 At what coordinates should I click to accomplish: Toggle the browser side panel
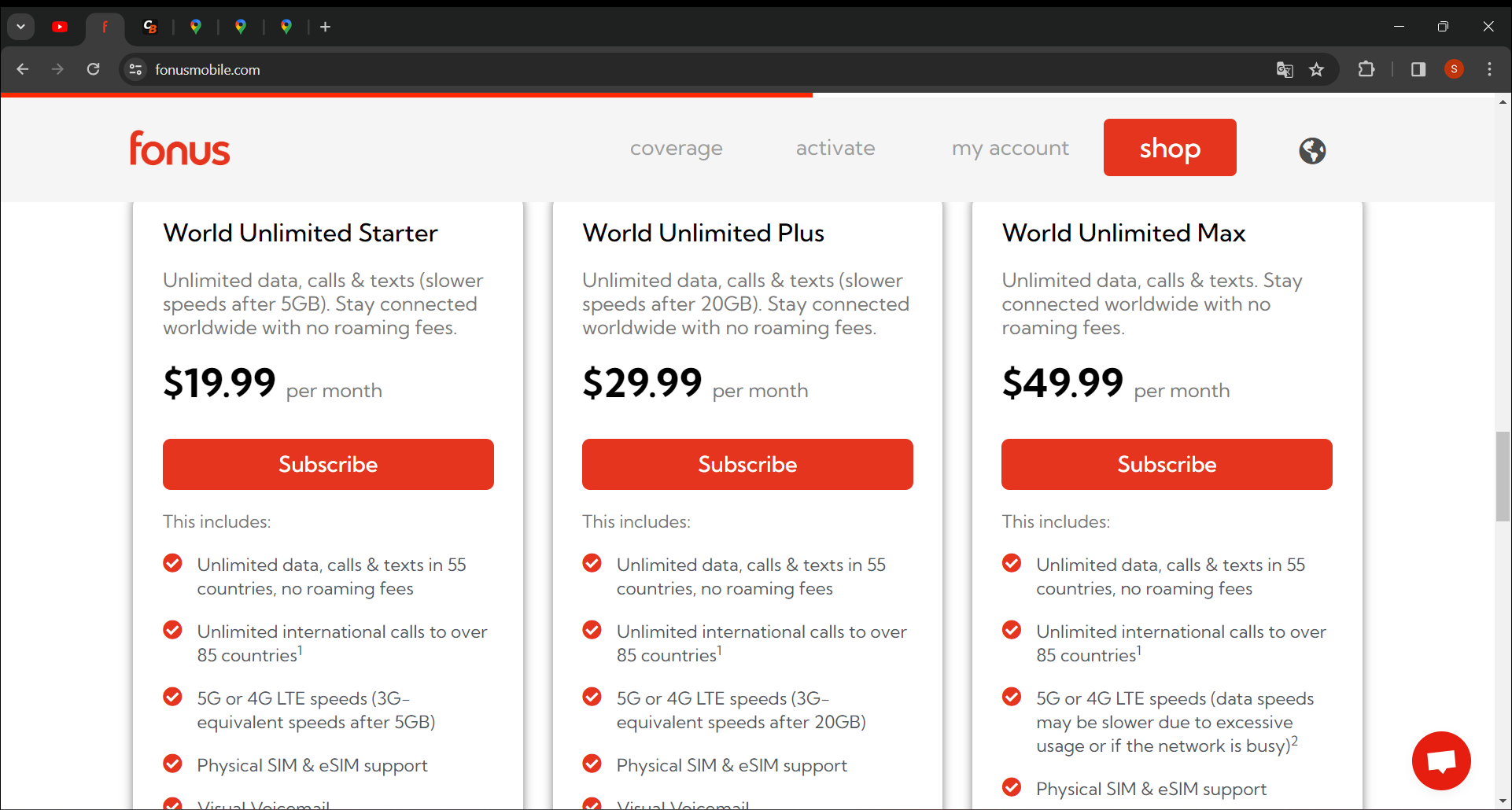[1418, 69]
